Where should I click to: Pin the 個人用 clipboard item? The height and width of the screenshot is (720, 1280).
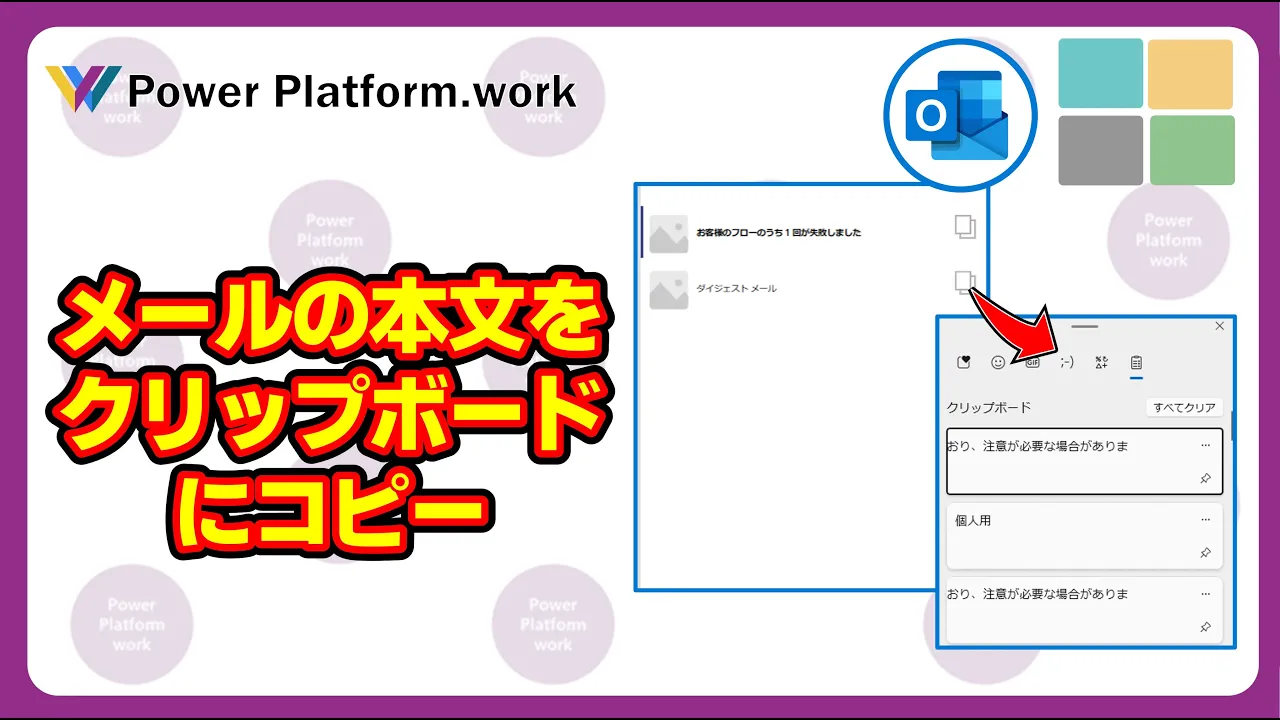click(x=1205, y=553)
